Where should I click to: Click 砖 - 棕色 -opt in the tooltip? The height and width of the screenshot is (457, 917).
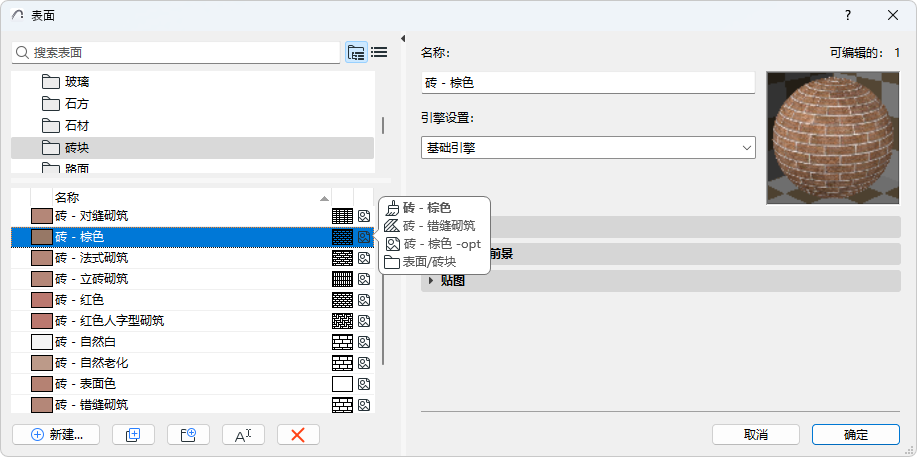(x=442, y=244)
